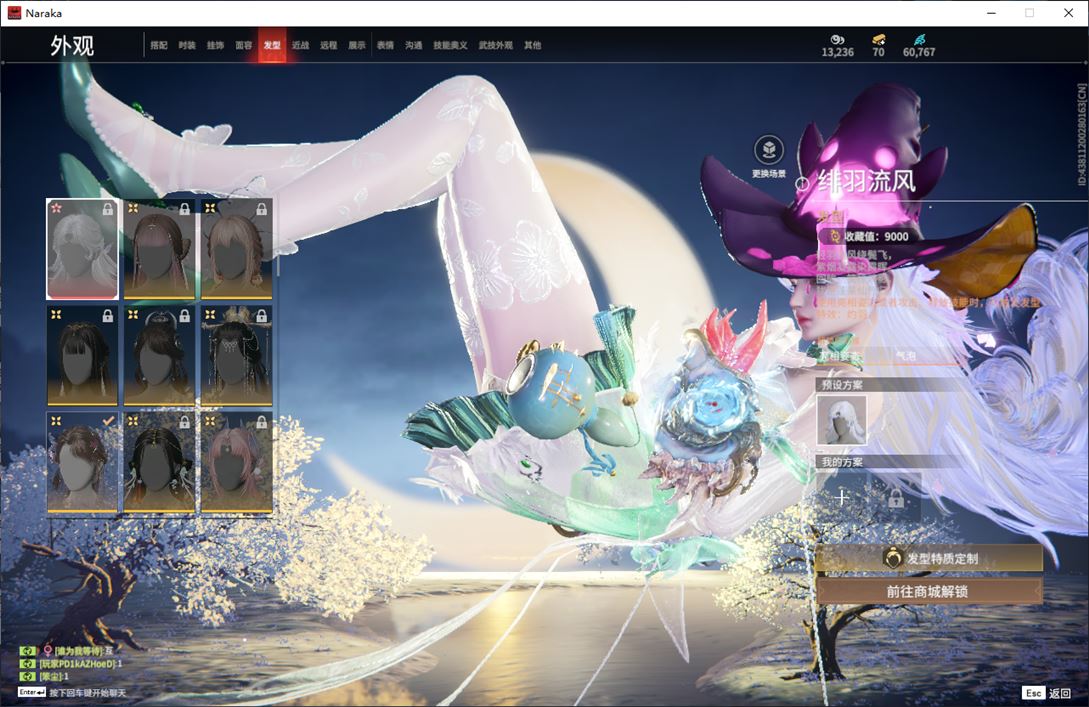
Task: Open the 沟通 tab
Action: (414, 45)
